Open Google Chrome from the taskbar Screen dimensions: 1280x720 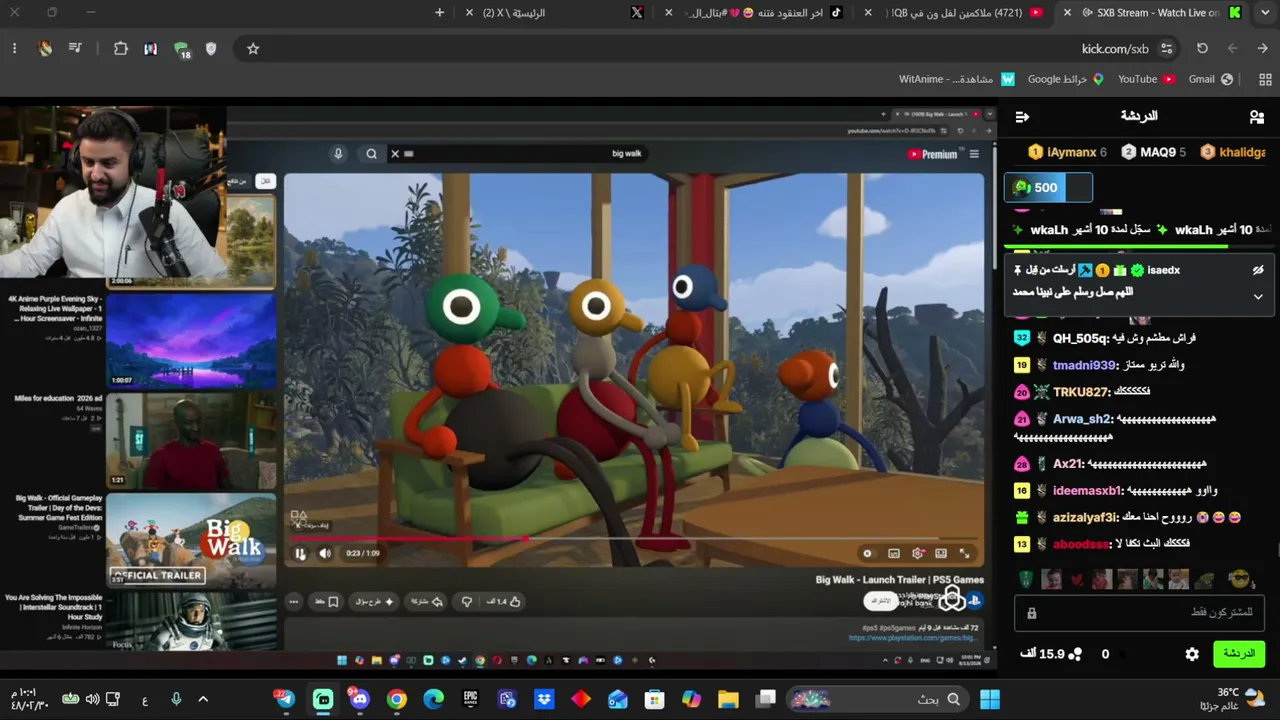click(397, 699)
